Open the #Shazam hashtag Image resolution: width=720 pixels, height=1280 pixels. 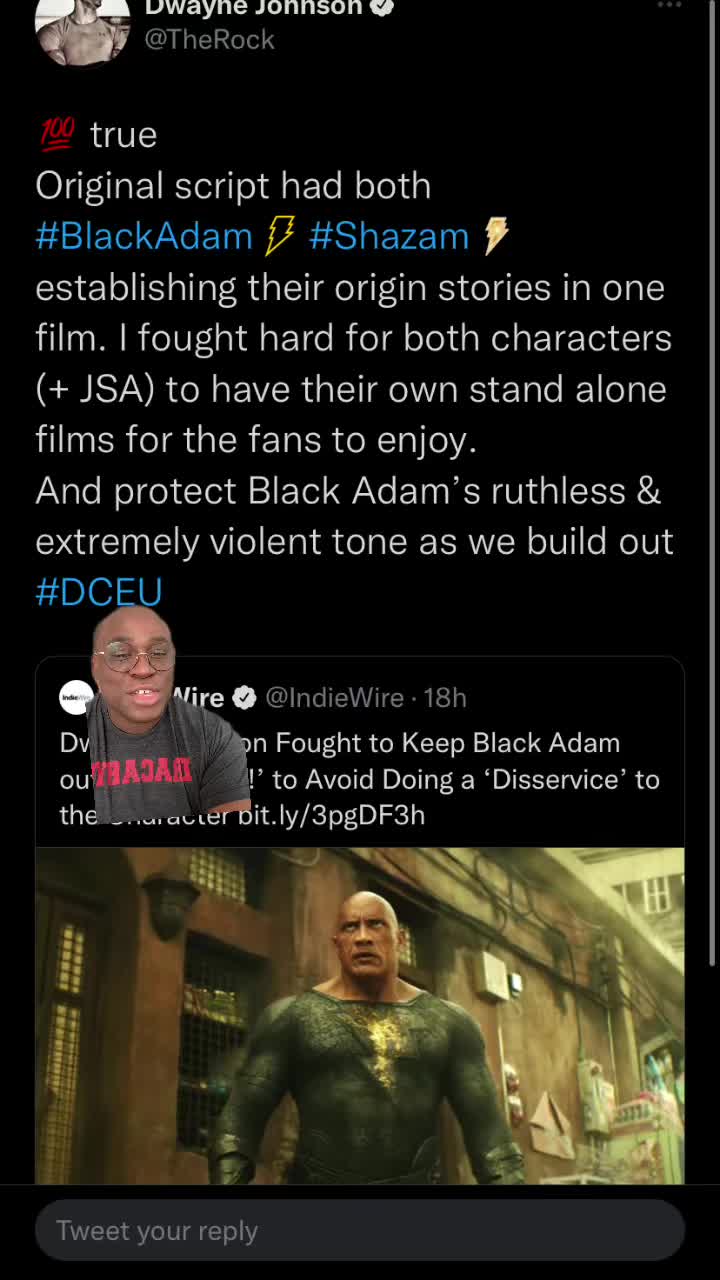click(x=389, y=236)
